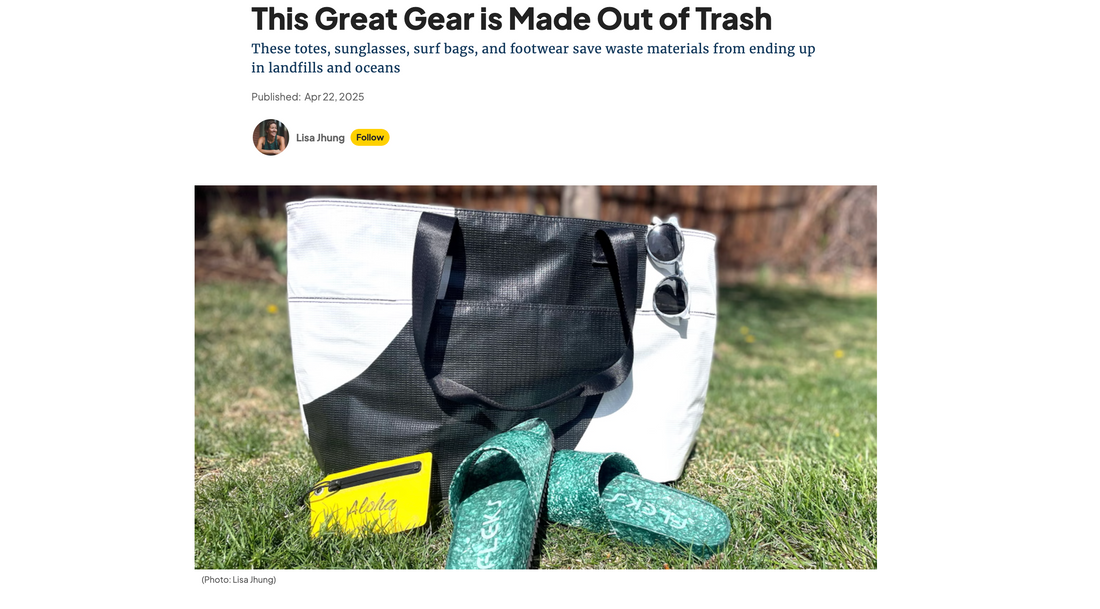Click the black zipper on the yellow pouch

[372, 478]
